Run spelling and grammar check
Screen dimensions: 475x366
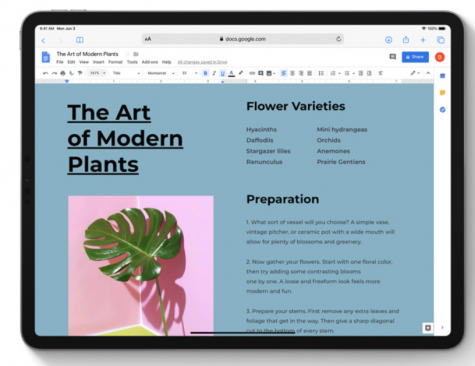pyautogui.click(x=71, y=73)
